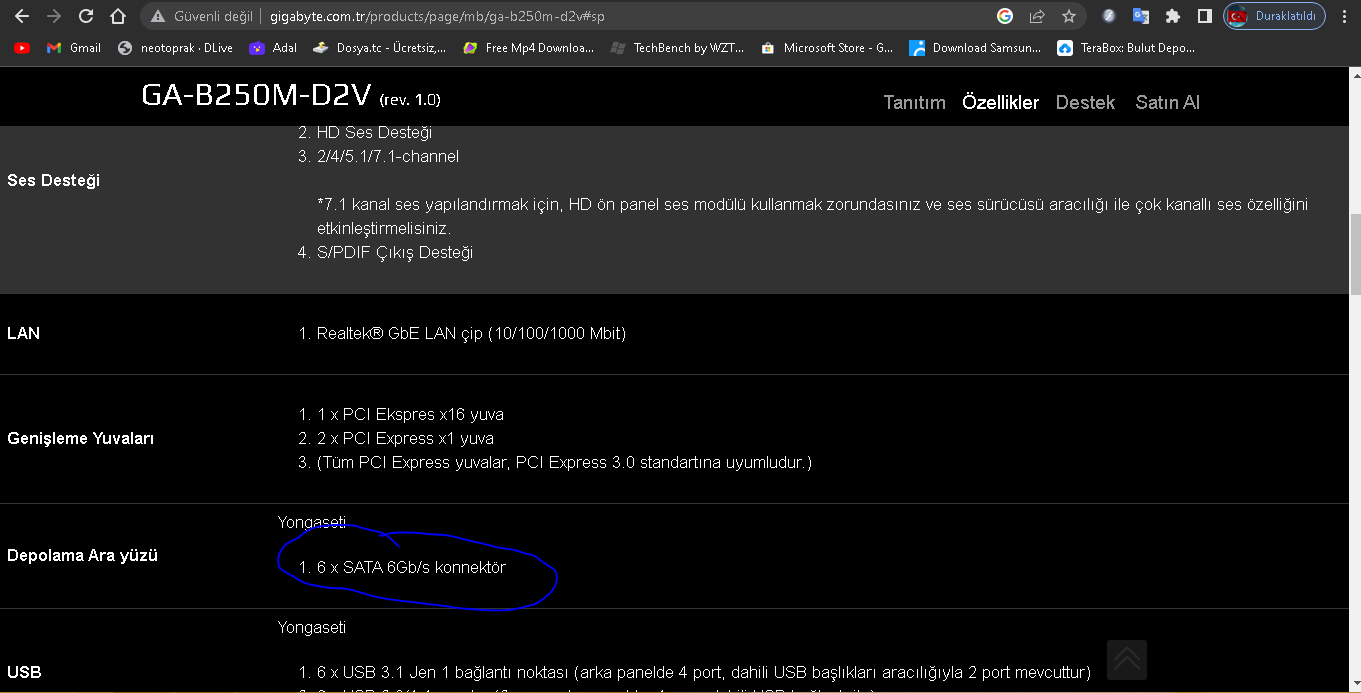Open Free Mp4 Download bookmark
Viewport: 1361px width, 693px height.
point(529,47)
